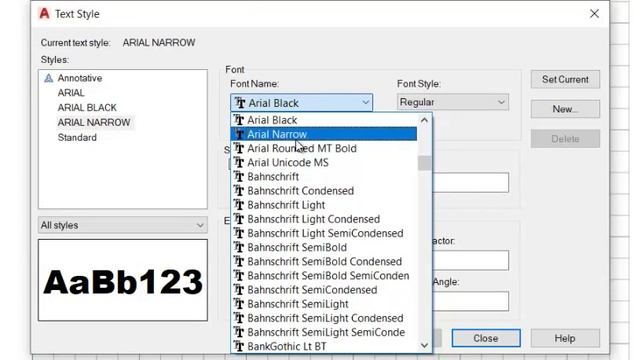Image resolution: width=640 pixels, height=360 pixels.
Task: Click the New... button
Action: (x=565, y=109)
